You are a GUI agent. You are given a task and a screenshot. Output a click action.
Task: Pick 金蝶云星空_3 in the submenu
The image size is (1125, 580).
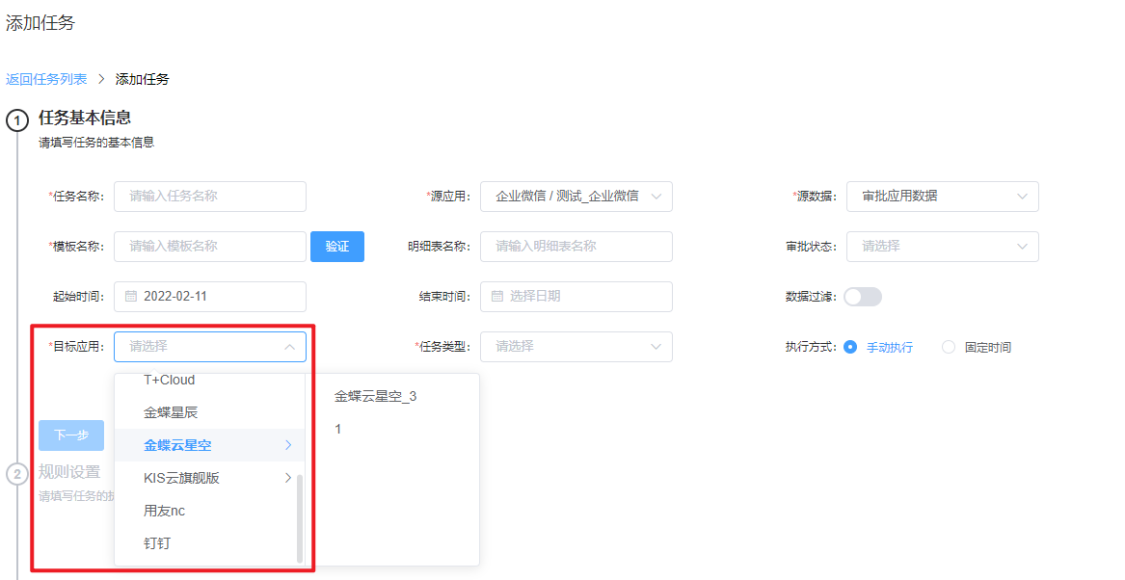coord(375,397)
